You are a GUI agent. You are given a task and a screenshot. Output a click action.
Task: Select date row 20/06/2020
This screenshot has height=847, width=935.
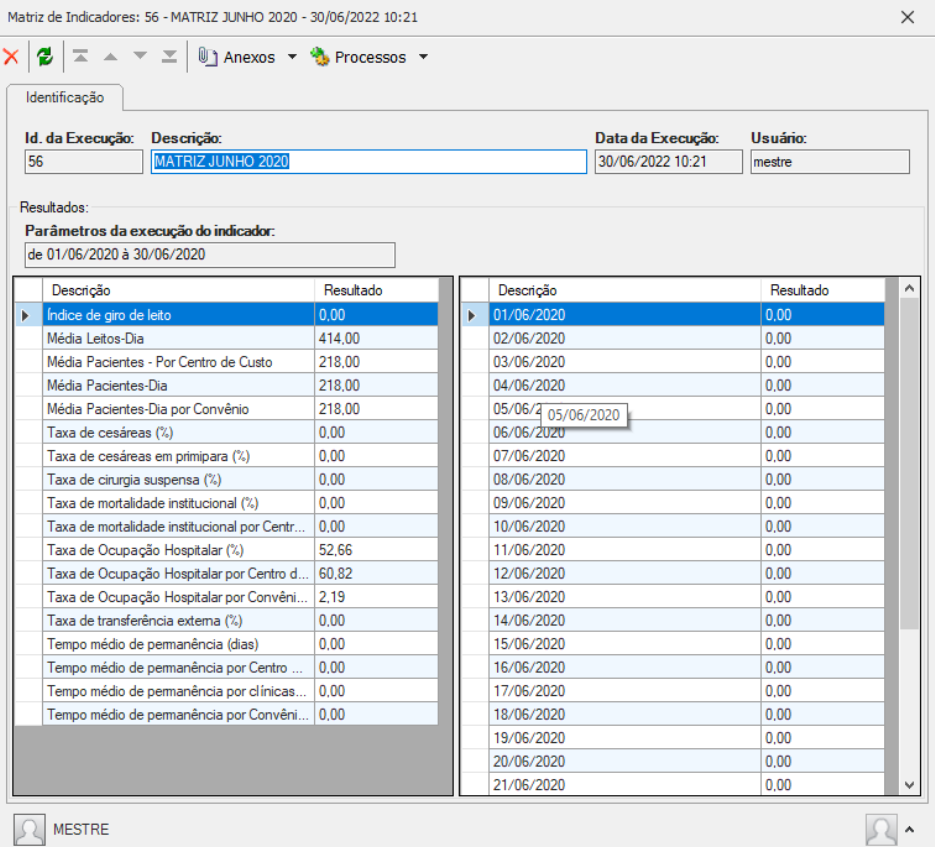tap(673, 762)
